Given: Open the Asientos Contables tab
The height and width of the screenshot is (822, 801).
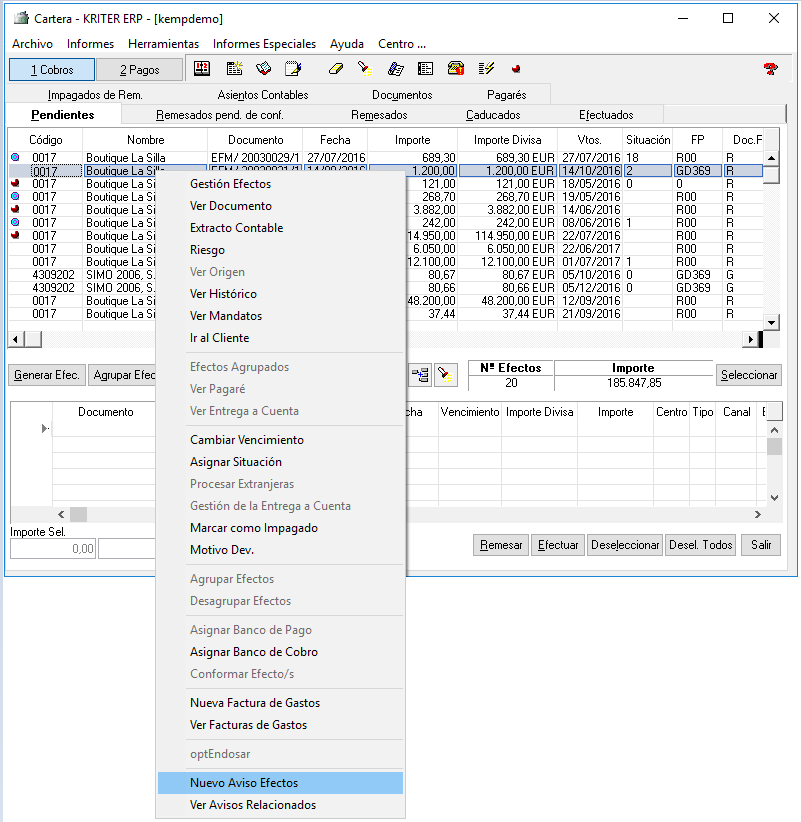Looking at the screenshot, I should (x=263, y=95).
